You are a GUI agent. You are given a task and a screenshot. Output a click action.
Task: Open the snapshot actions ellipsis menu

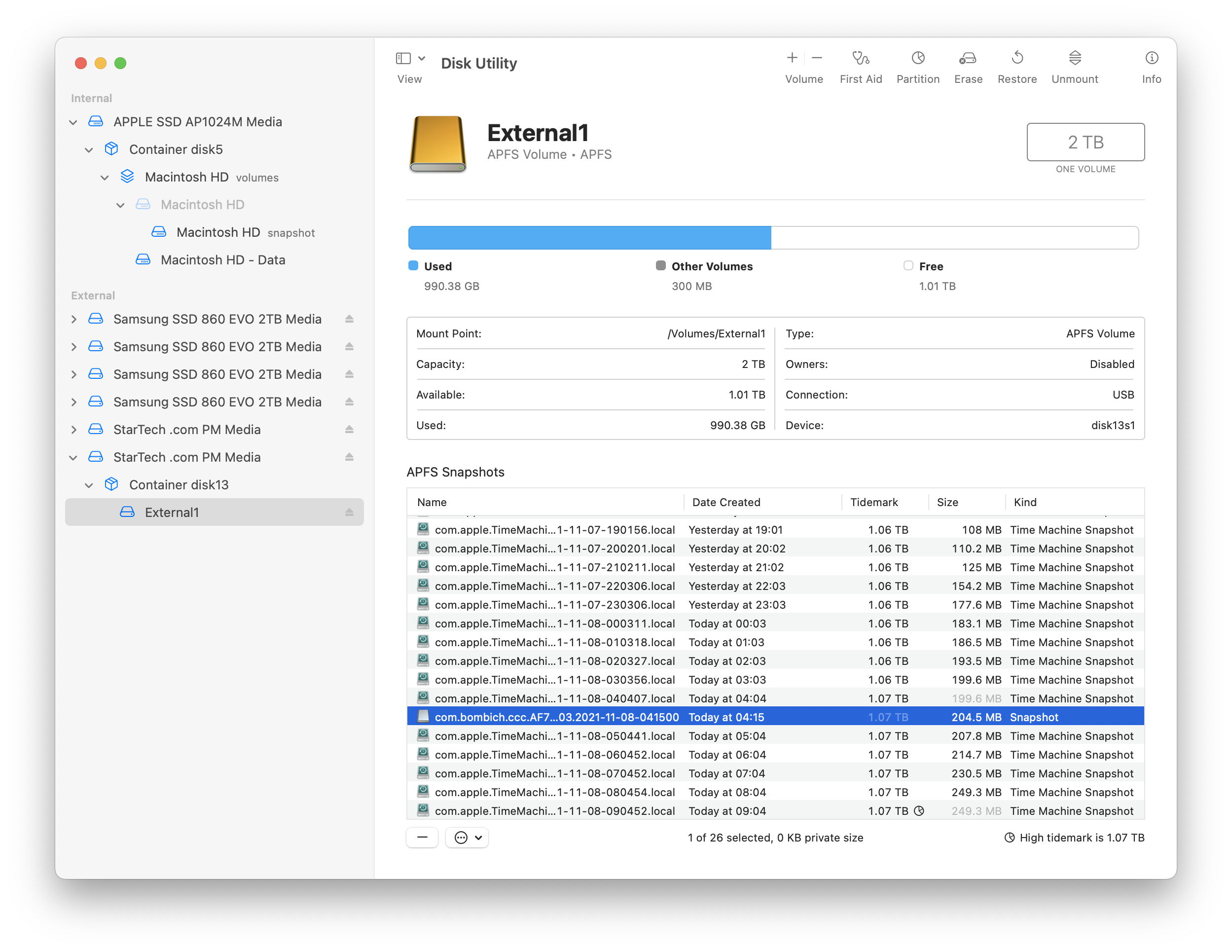coord(467,838)
